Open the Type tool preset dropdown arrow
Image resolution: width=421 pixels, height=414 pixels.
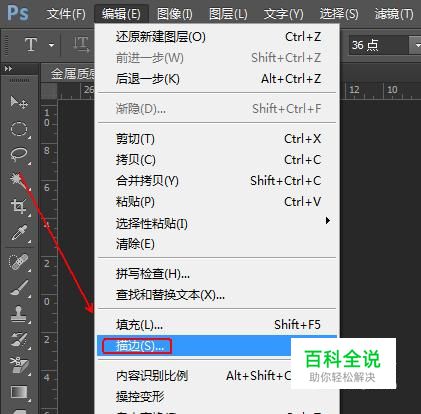[x=51, y=45]
